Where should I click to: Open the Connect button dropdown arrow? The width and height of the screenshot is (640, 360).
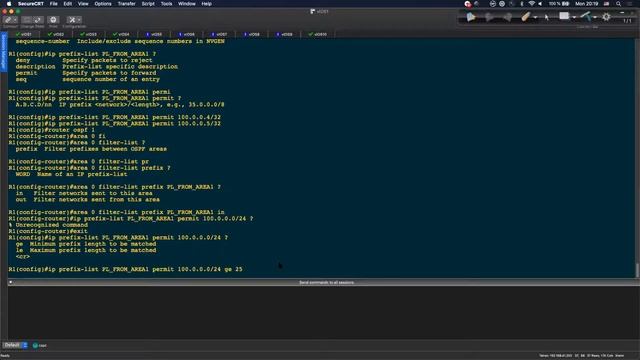click(15, 20)
